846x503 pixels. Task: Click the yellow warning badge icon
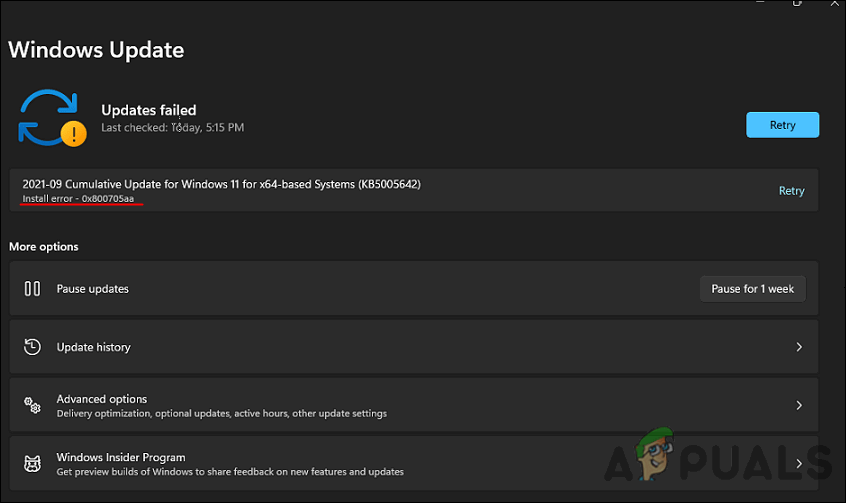pyautogui.click(x=73, y=133)
